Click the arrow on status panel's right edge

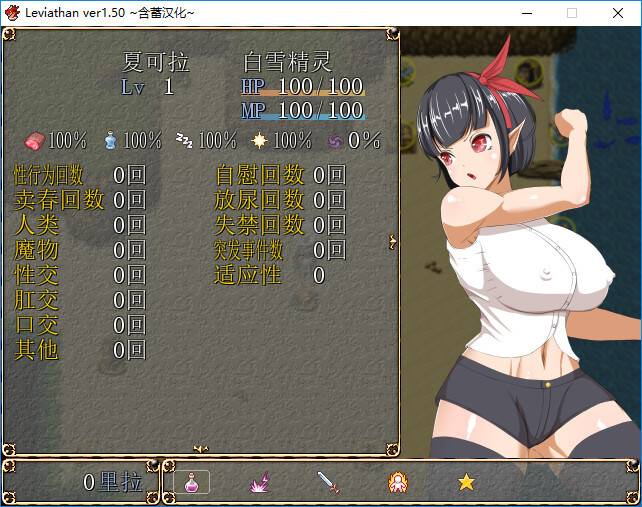click(x=393, y=241)
